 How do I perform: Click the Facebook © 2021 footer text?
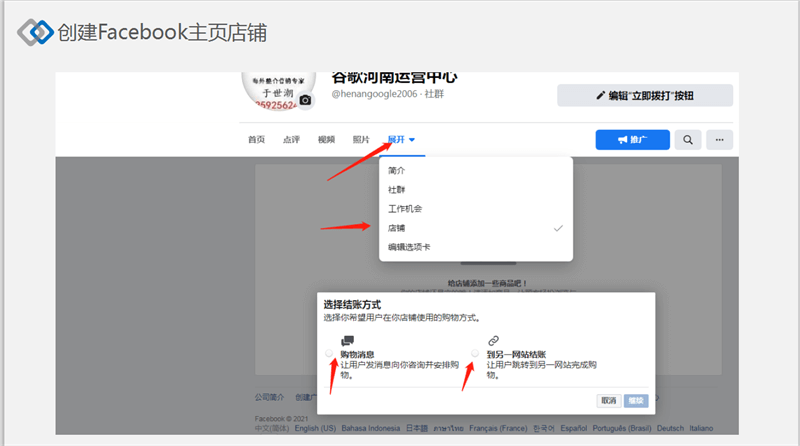281,418
